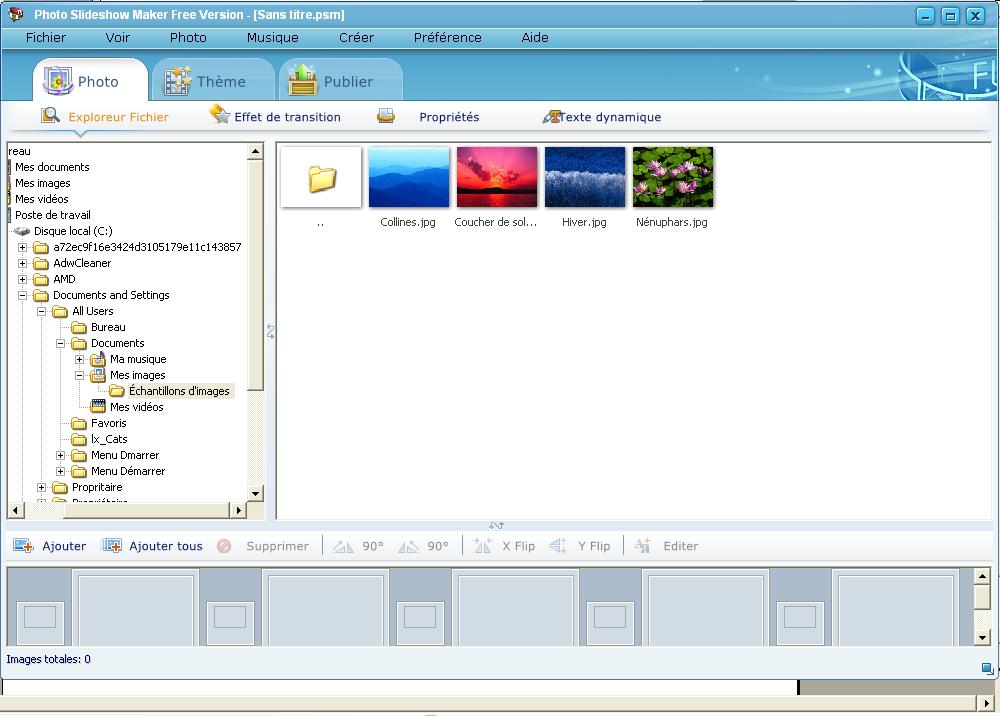The height and width of the screenshot is (716, 1000).
Task: Click the Y Flip icon
Action: tap(558, 546)
